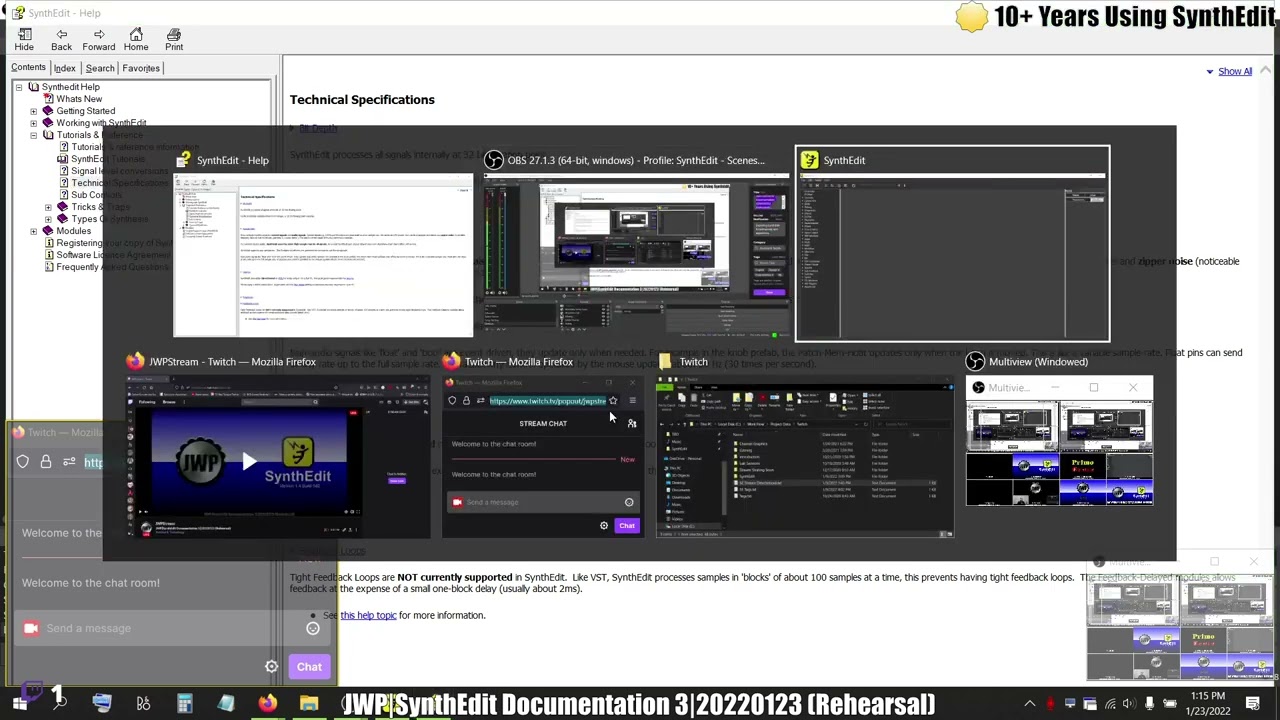Switch to the Favorites tab
The image size is (1280, 720).
click(141, 68)
